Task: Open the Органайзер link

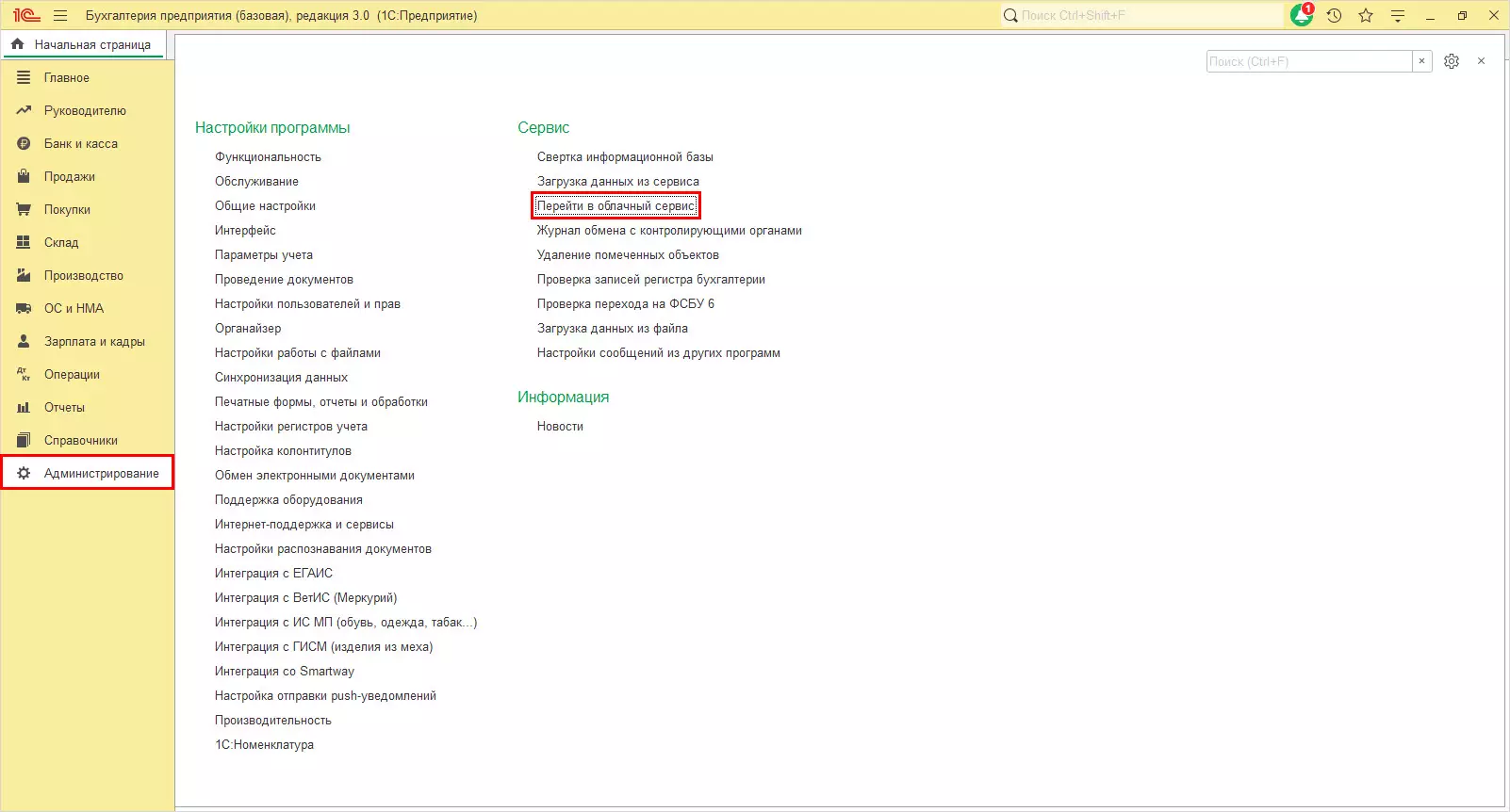Action: (248, 328)
